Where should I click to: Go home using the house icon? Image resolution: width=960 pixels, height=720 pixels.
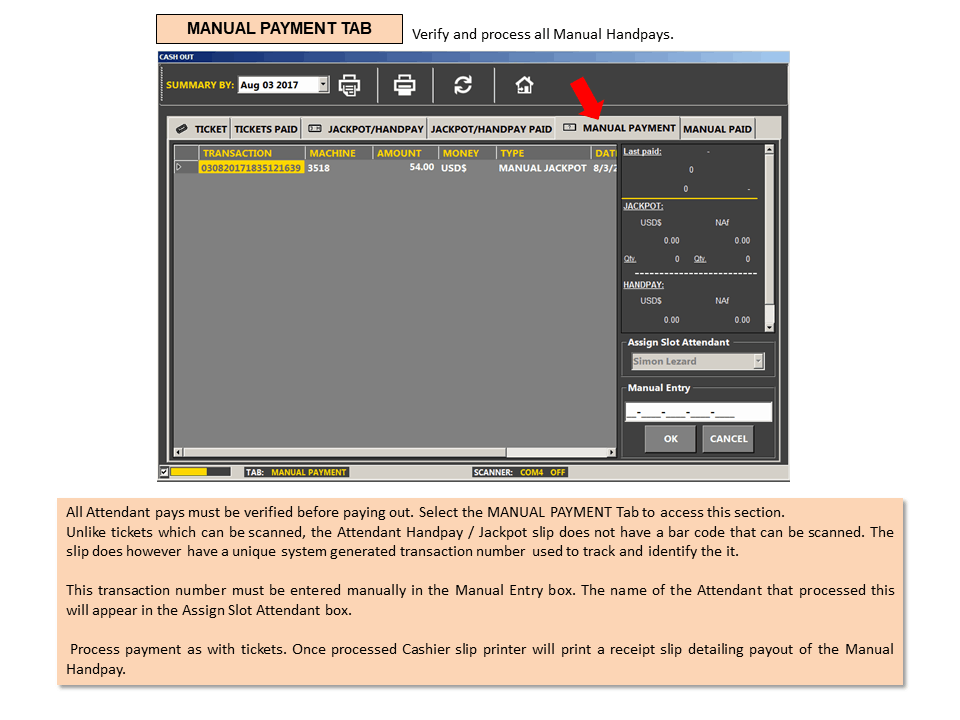[524, 84]
